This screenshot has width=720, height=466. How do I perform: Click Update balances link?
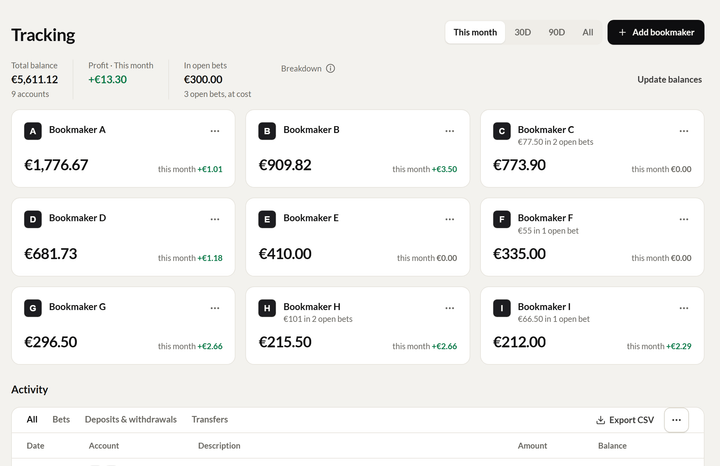pyautogui.click(x=669, y=79)
